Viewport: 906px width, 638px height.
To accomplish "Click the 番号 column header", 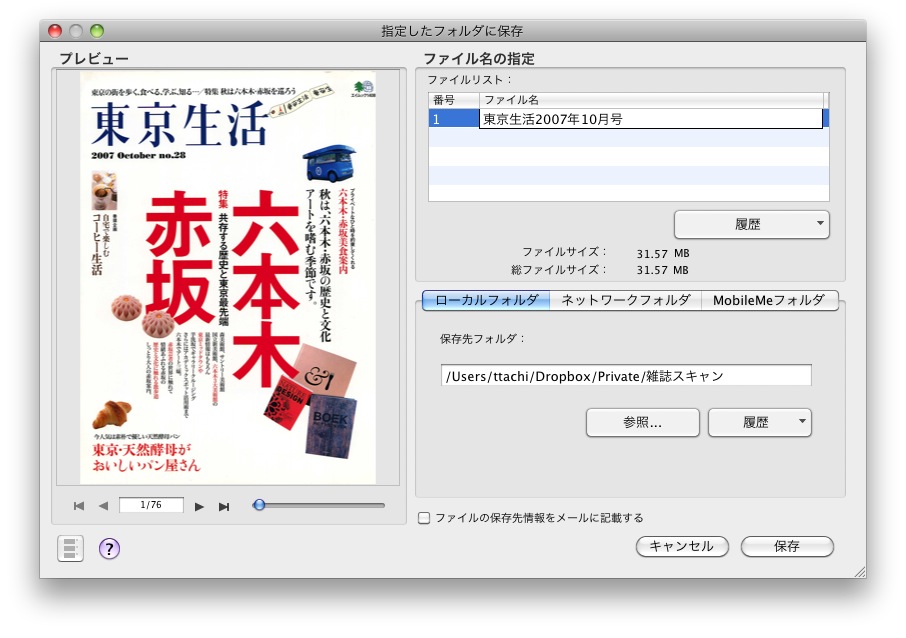I will 454,100.
